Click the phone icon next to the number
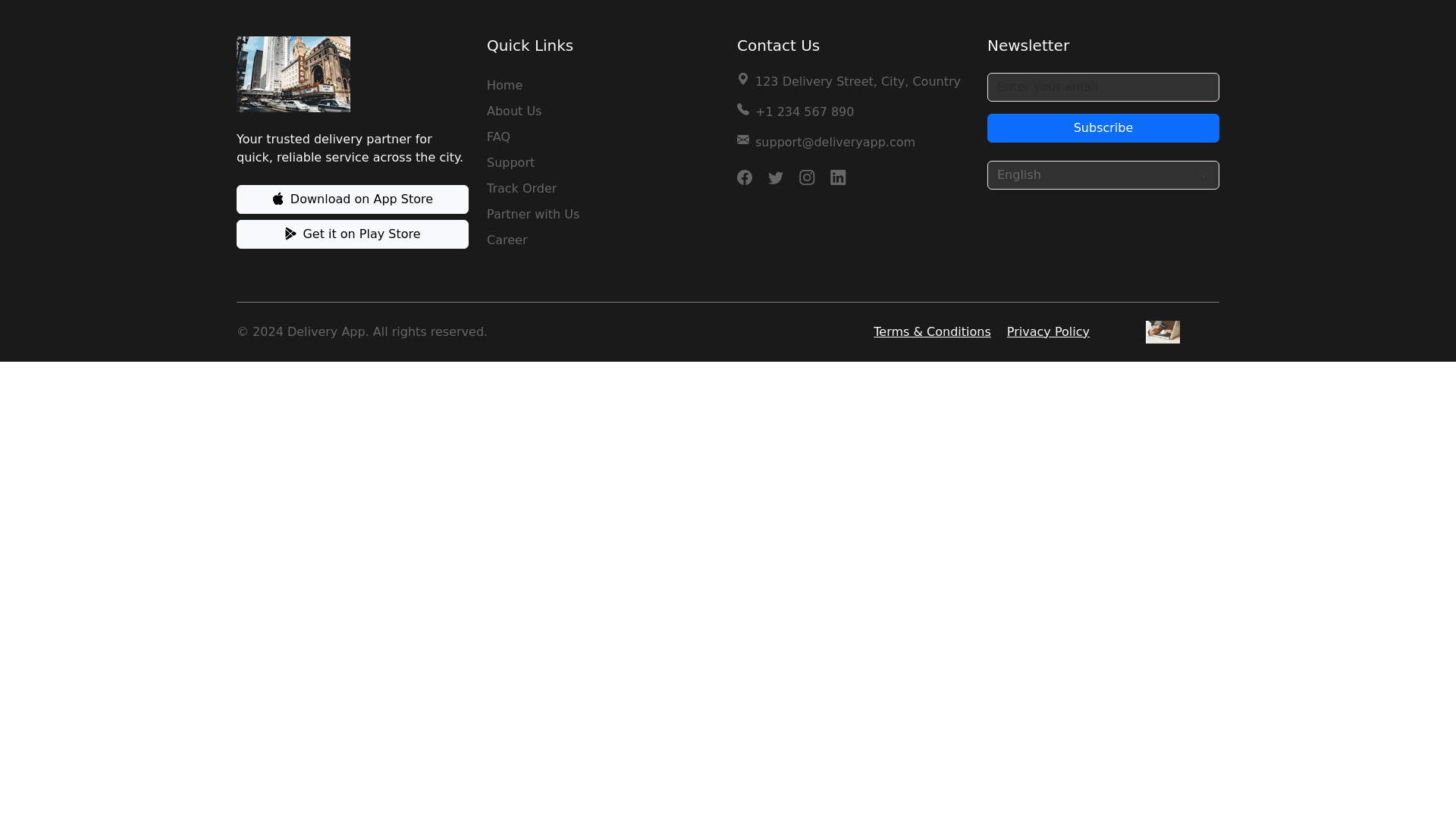1456x819 pixels. coord(742,109)
